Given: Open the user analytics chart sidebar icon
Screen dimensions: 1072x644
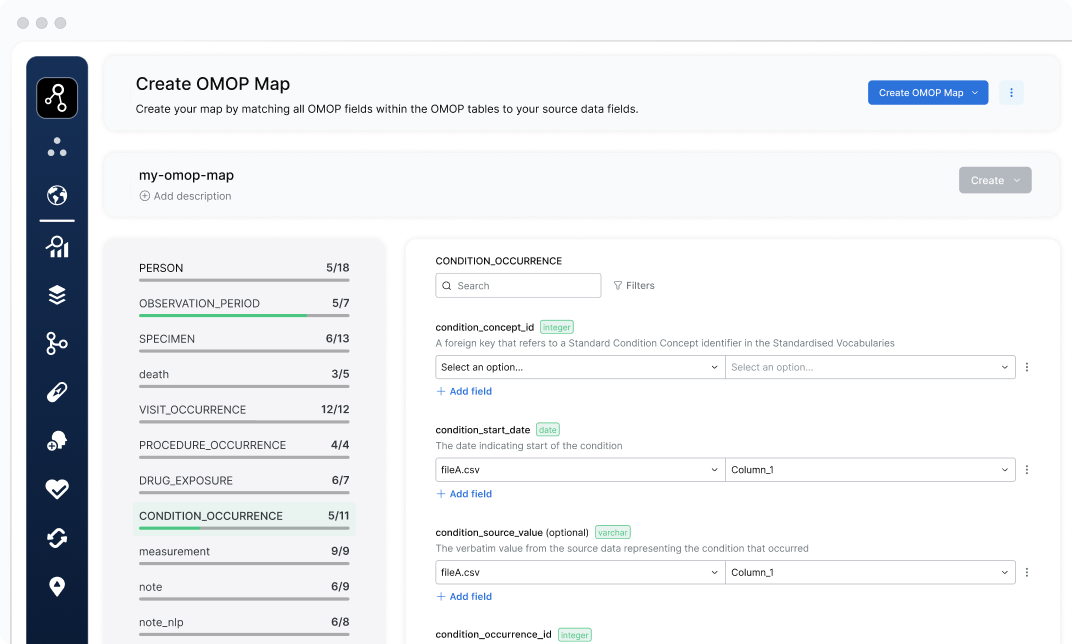Looking at the screenshot, I should point(57,247).
